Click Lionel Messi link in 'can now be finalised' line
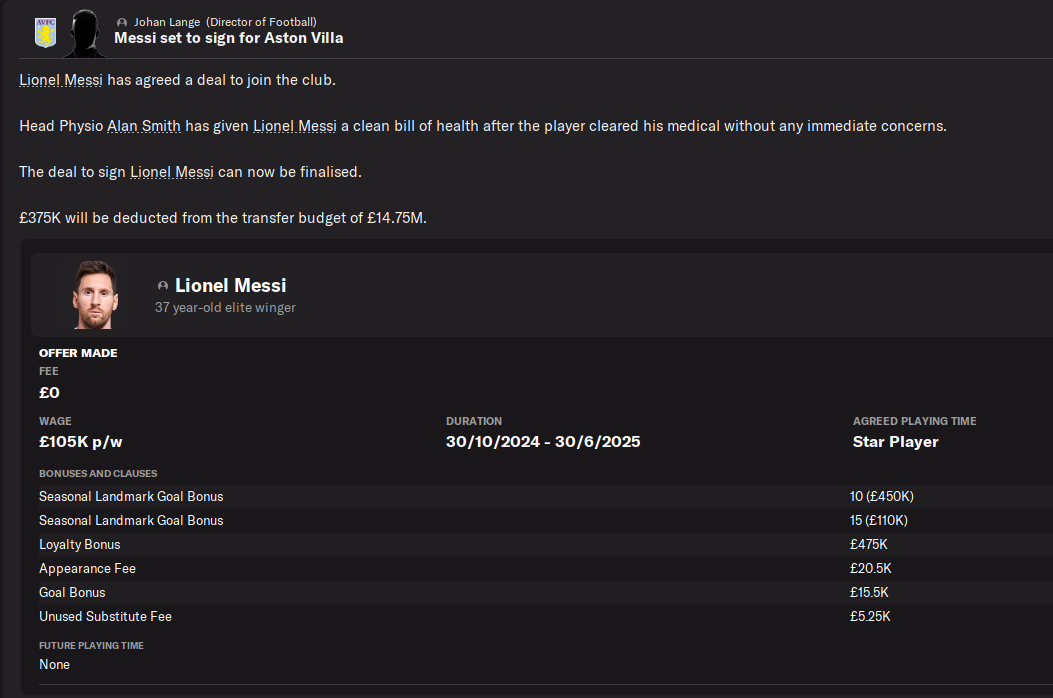1053x698 pixels. click(x=171, y=172)
